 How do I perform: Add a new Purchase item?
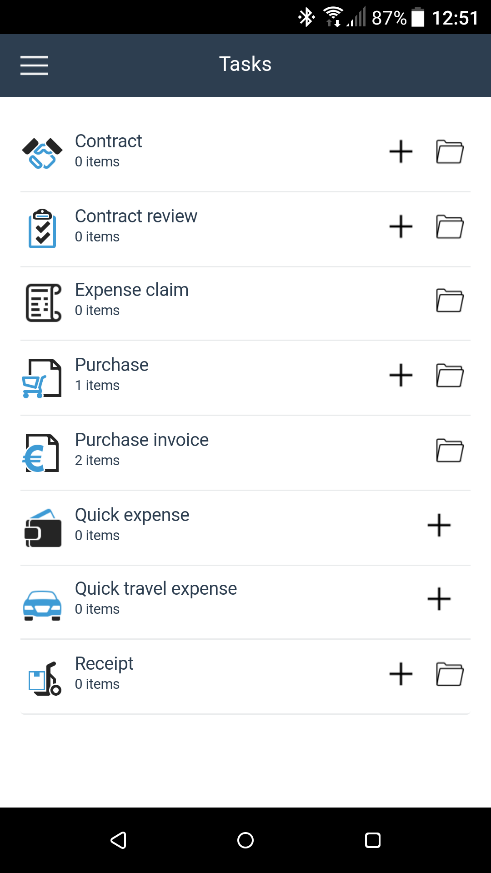401,375
